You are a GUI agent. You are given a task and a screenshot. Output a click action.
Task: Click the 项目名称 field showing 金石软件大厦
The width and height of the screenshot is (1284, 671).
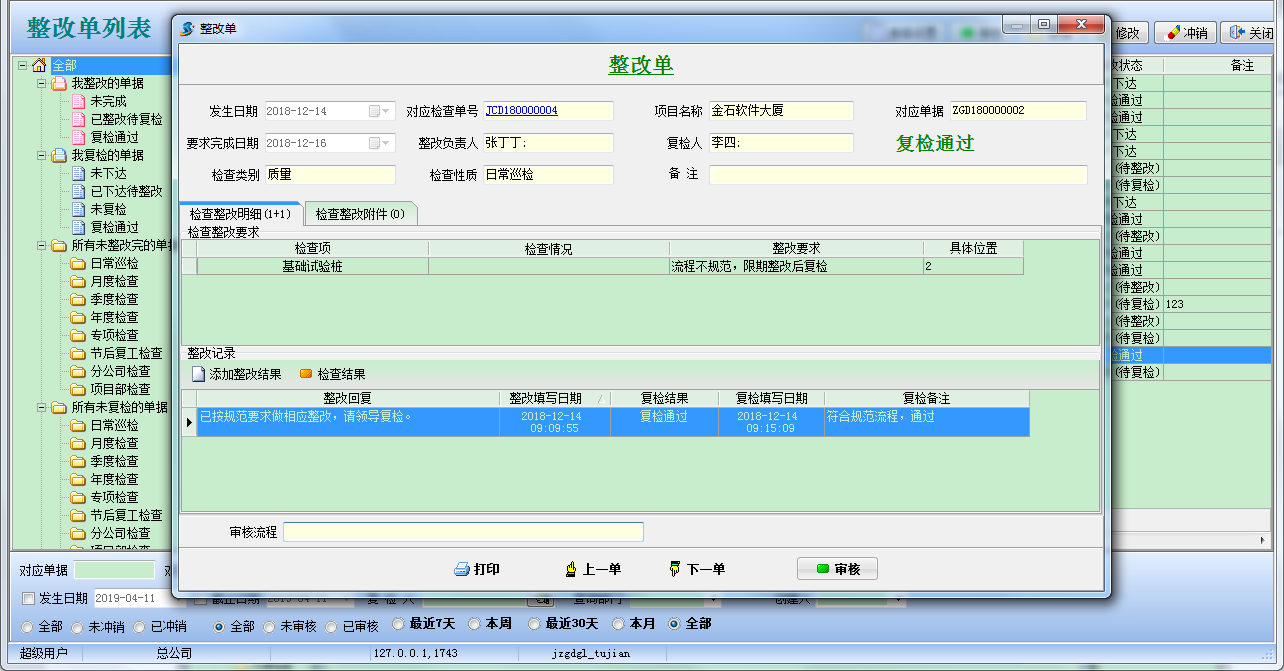click(x=781, y=111)
